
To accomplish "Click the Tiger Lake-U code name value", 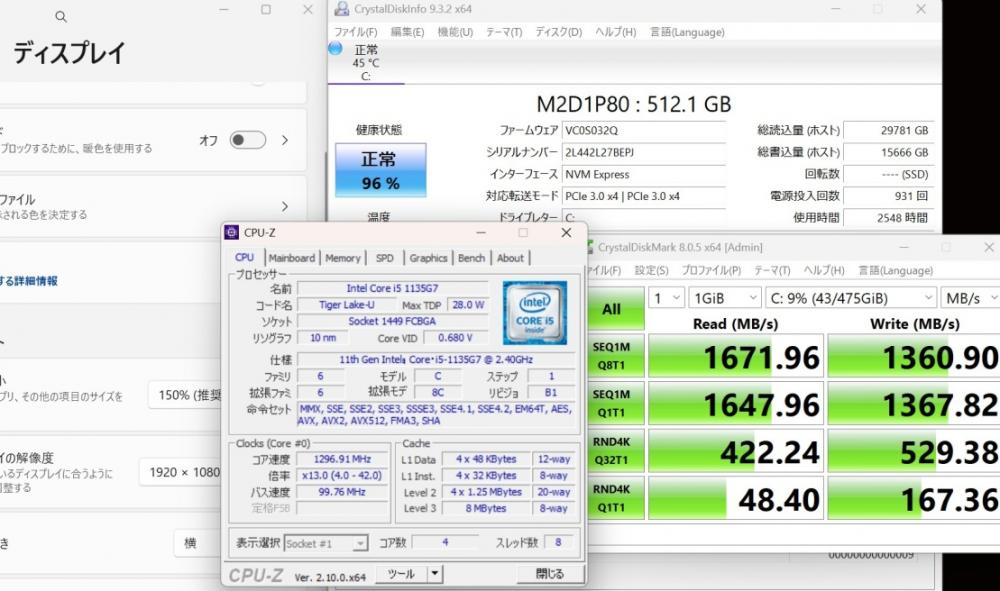I will coord(346,305).
